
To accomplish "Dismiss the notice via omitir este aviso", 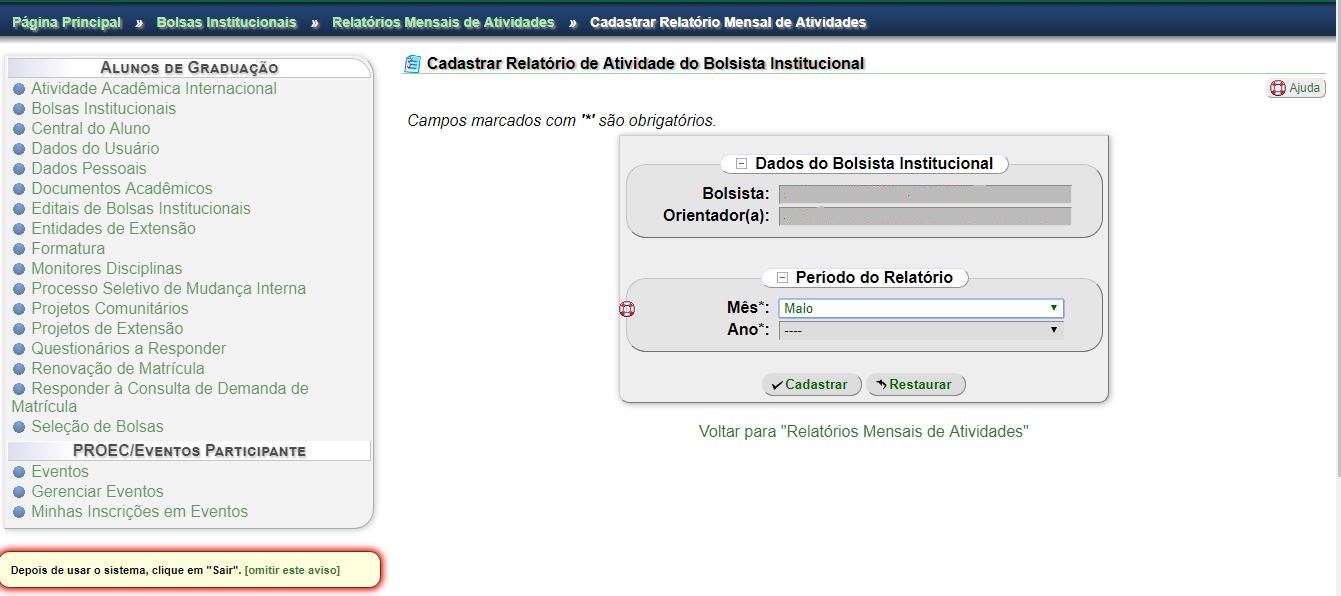I will point(292,570).
